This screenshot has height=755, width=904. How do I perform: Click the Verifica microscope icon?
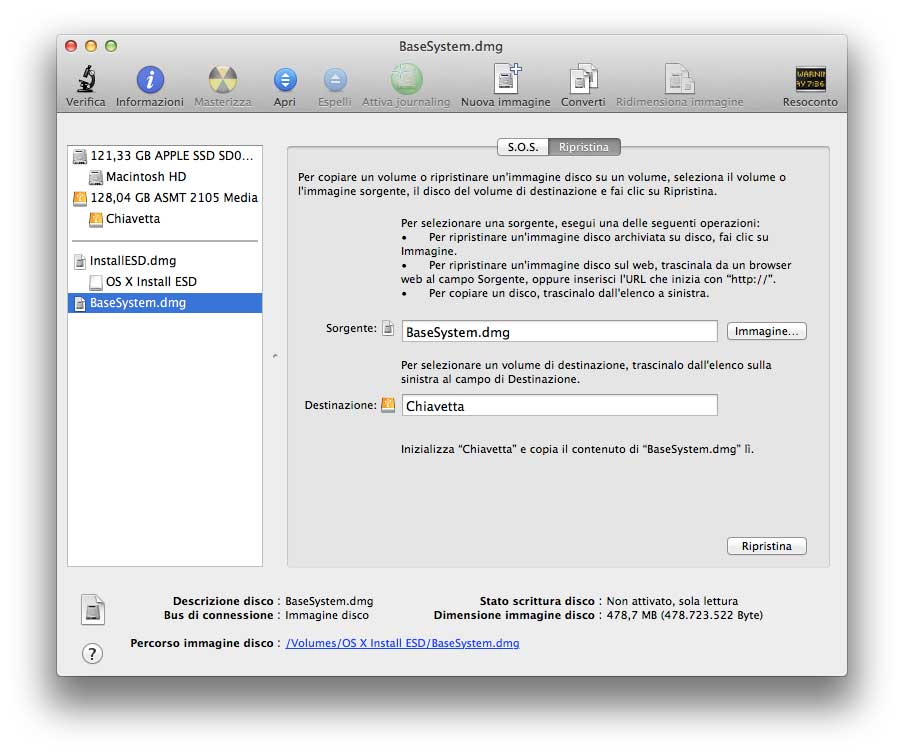86,80
